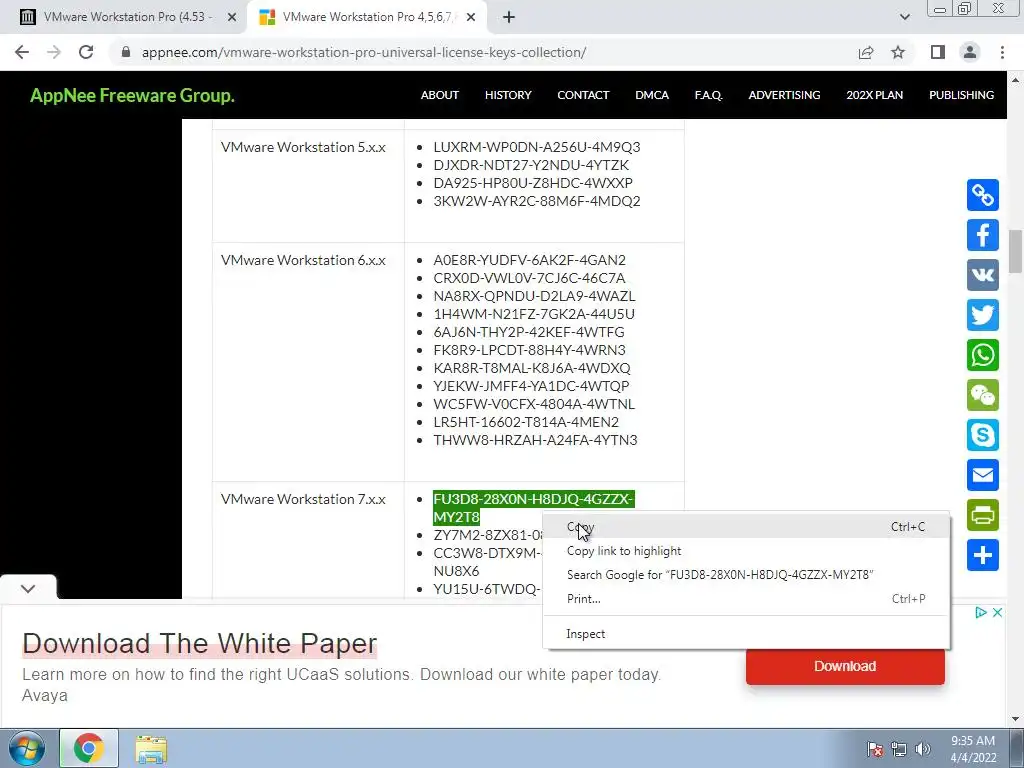The width and height of the screenshot is (1024, 768).
Task: Open the CONTACT nav link
Action: 583,95
